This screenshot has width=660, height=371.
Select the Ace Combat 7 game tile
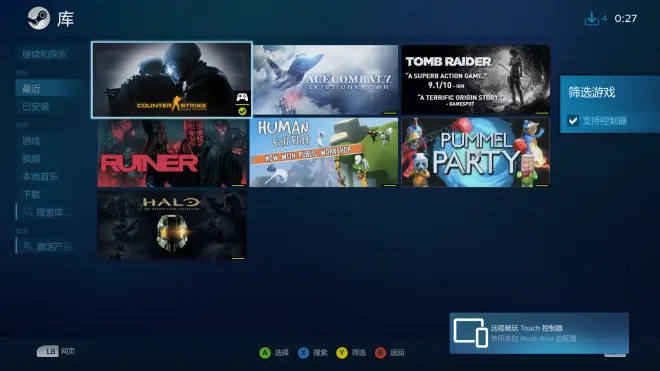[325, 80]
